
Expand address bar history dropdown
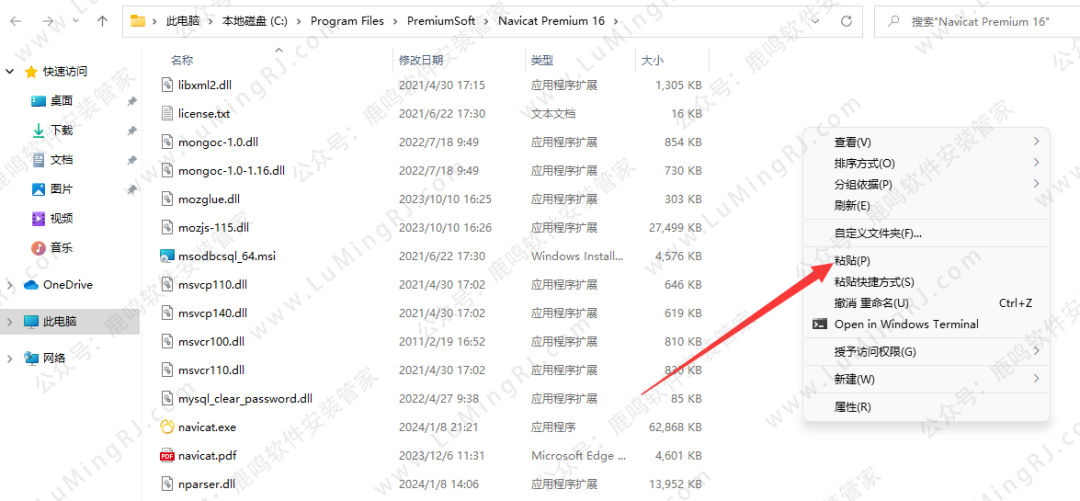(816, 21)
